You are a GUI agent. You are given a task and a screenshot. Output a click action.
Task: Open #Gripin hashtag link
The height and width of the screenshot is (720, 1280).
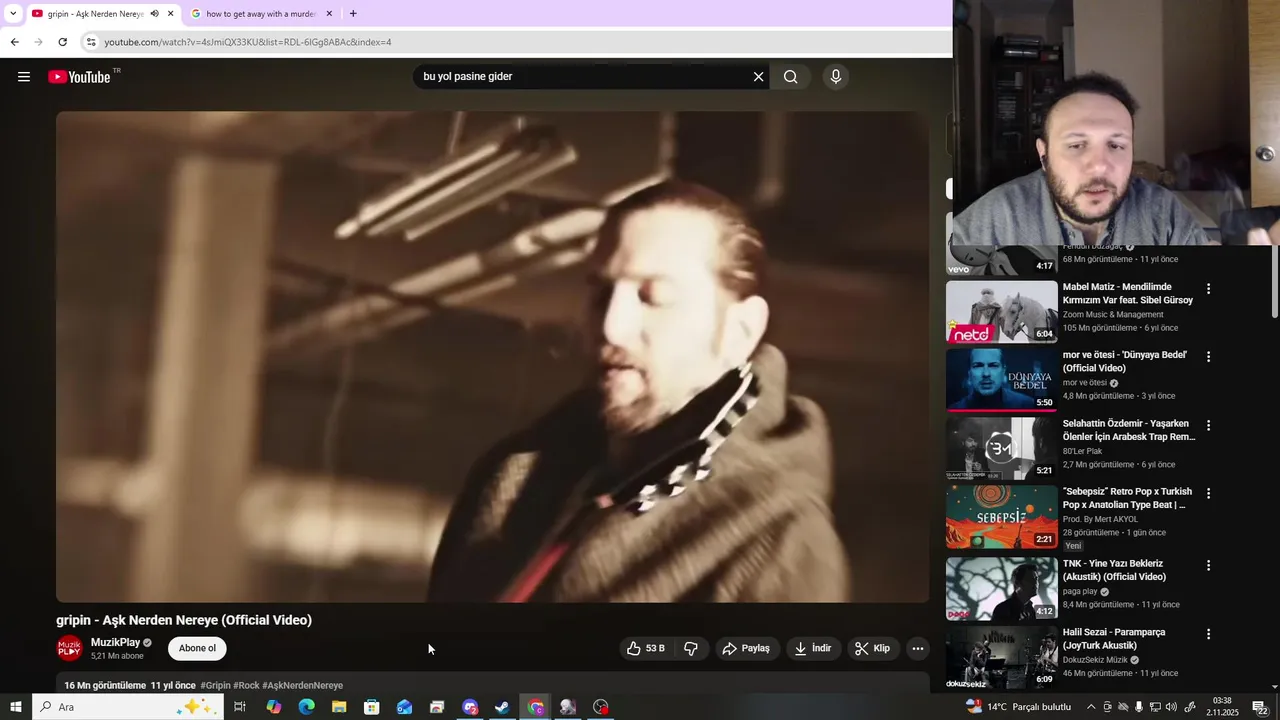215,685
